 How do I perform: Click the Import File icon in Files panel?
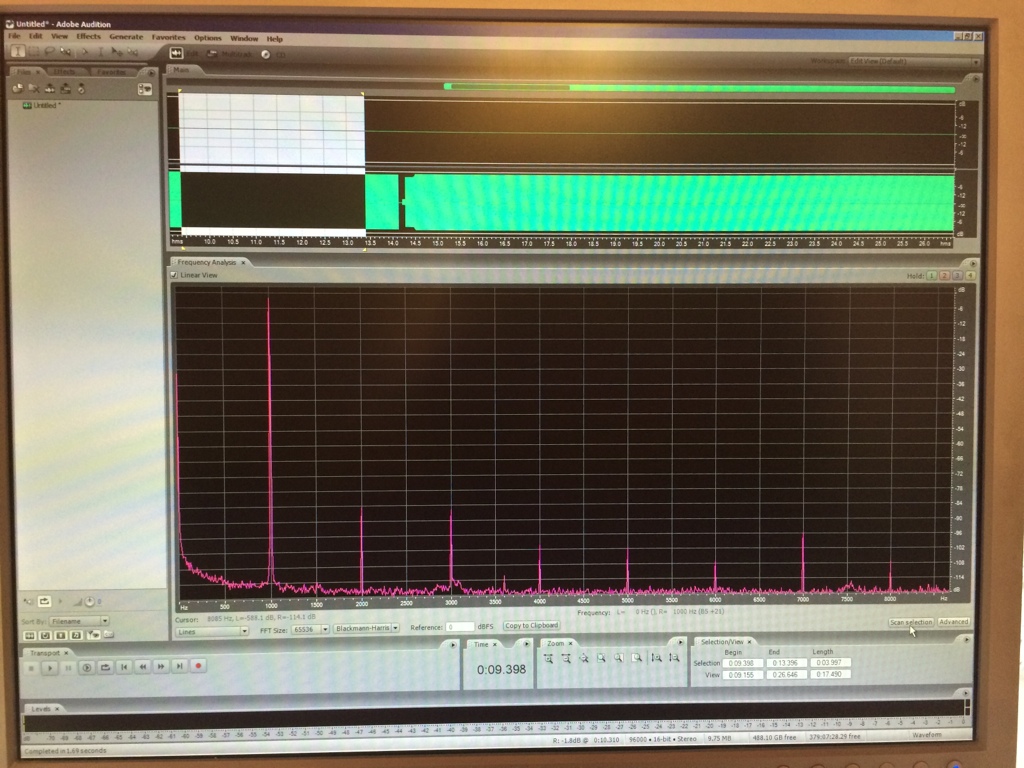pyautogui.click(x=18, y=88)
